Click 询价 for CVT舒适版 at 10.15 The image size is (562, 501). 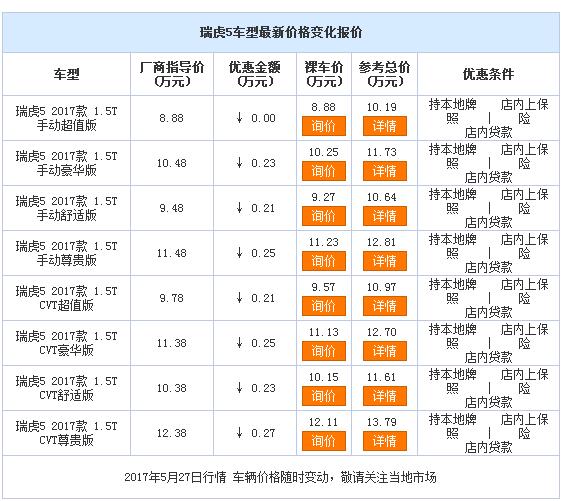324,396
